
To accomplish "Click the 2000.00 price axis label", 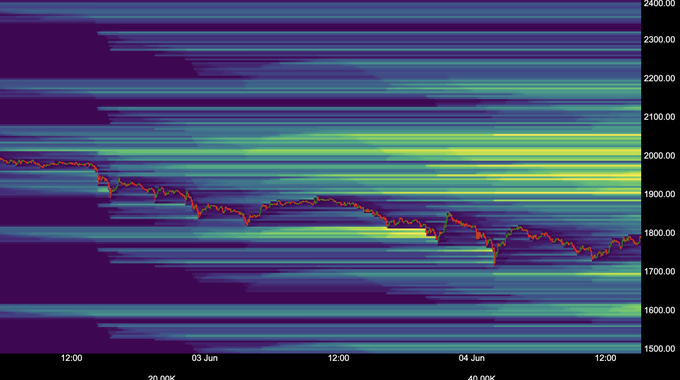I will coord(659,156).
